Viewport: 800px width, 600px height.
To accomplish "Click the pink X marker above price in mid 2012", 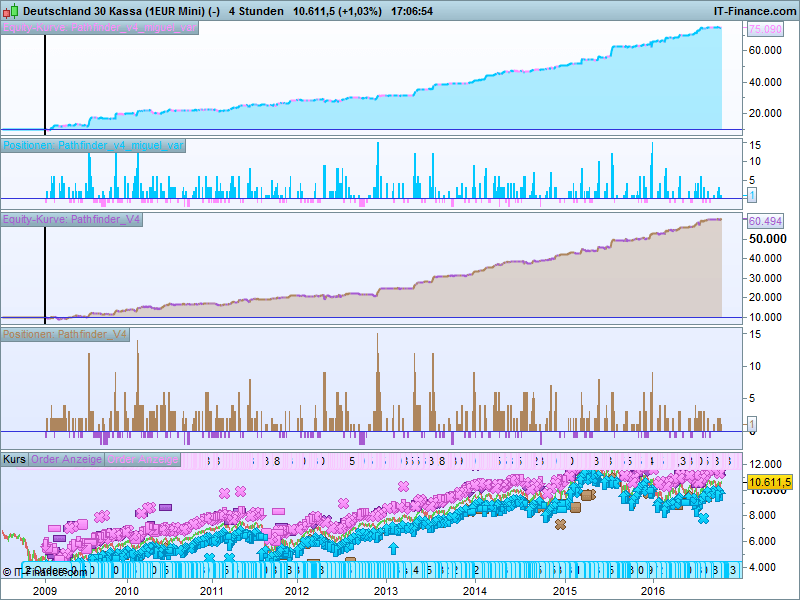I will point(343,504).
